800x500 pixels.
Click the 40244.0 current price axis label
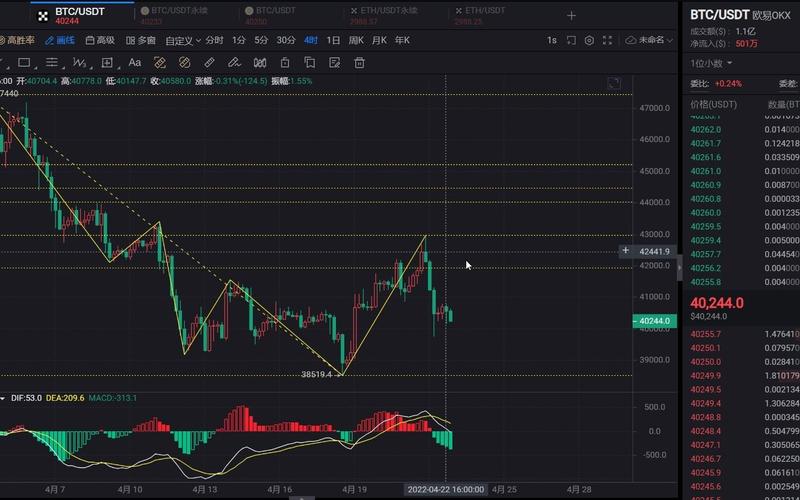[655, 321]
